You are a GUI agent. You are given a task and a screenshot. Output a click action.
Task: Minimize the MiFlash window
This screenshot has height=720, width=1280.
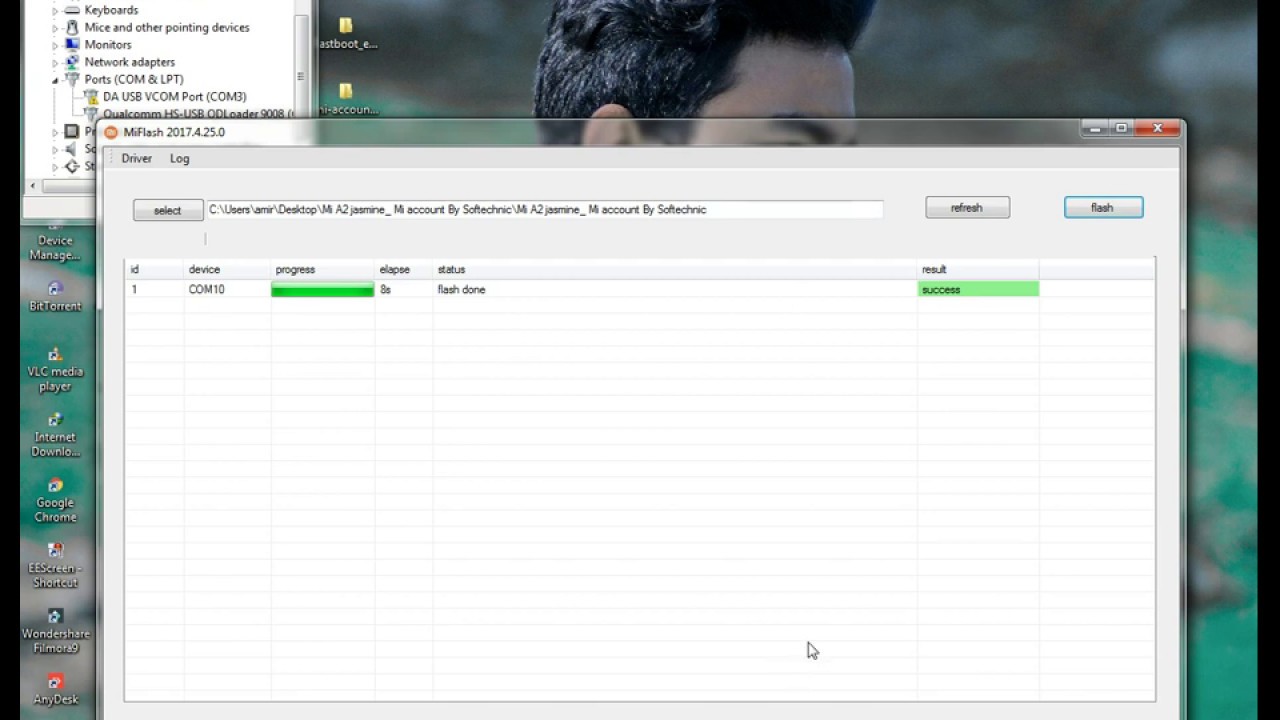[1095, 128]
